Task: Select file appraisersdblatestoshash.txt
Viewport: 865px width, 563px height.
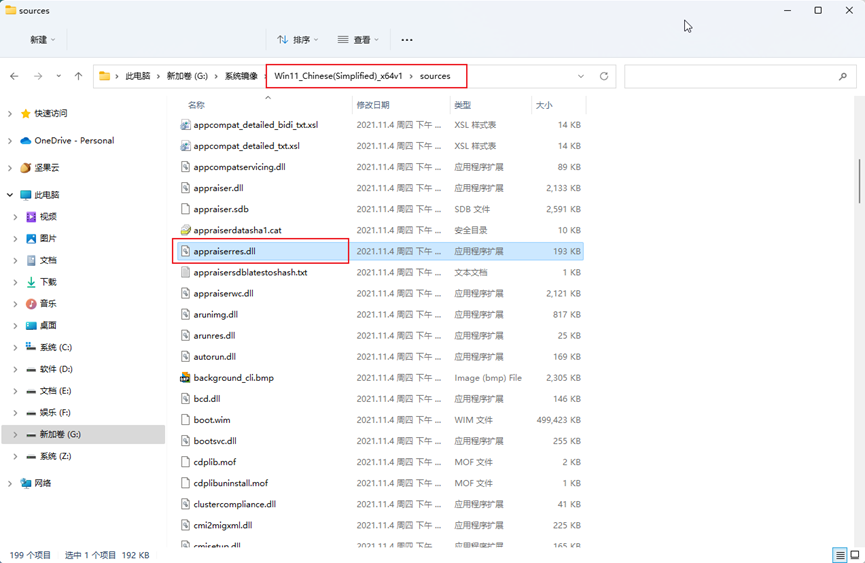Action: tap(250, 272)
